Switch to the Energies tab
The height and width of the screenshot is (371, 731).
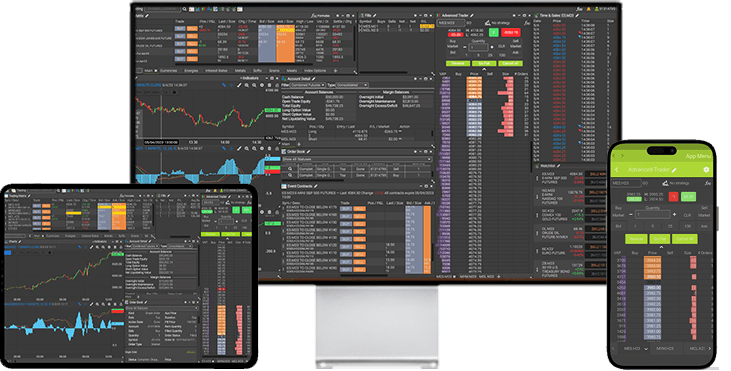point(191,71)
